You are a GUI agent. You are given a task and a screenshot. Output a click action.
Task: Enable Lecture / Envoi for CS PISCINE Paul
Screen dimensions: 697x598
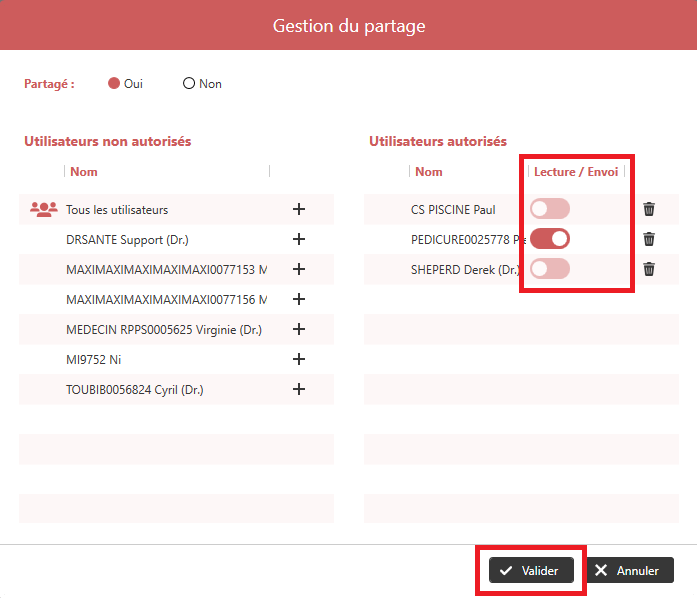click(x=550, y=209)
